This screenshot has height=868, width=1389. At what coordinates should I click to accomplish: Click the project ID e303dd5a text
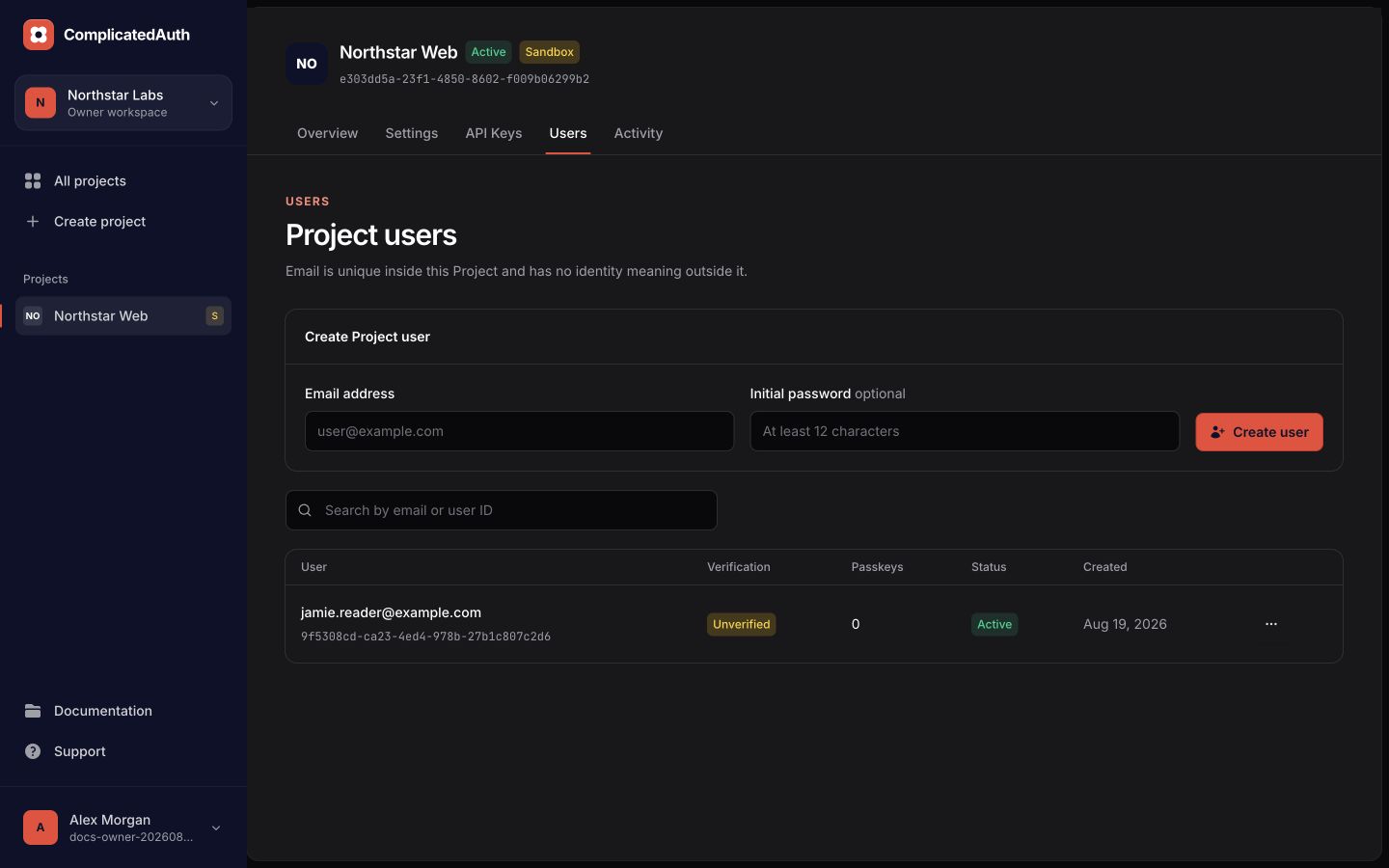pyautogui.click(x=464, y=79)
